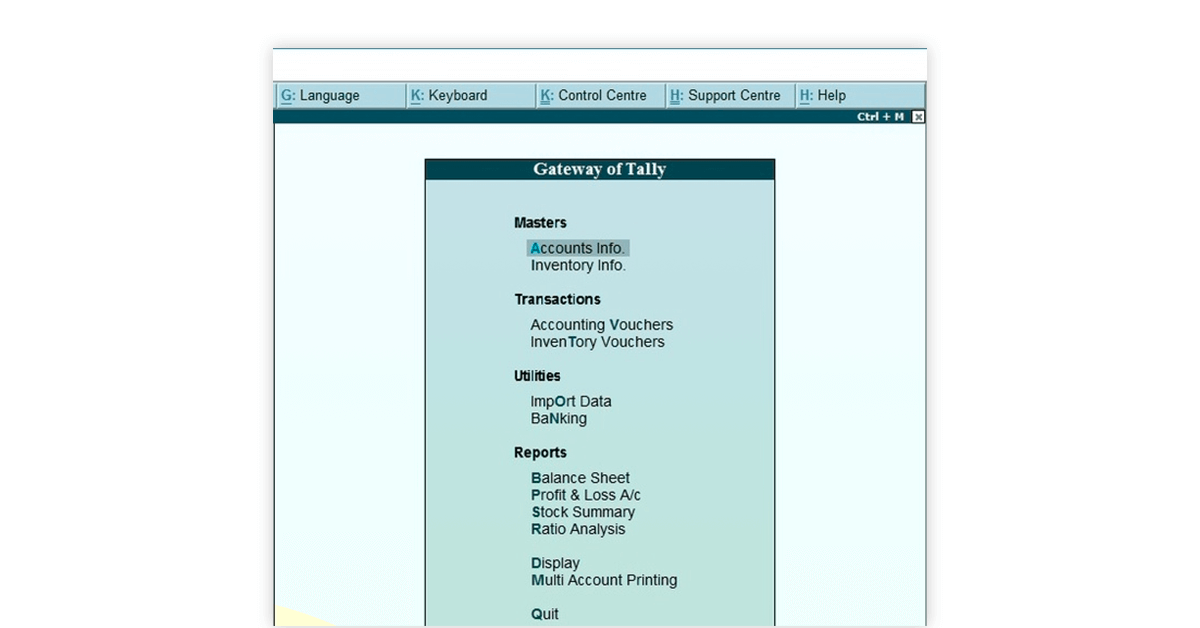Select Accounts Info. under Masters
The width and height of the screenshot is (1200, 628).
click(x=578, y=248)
